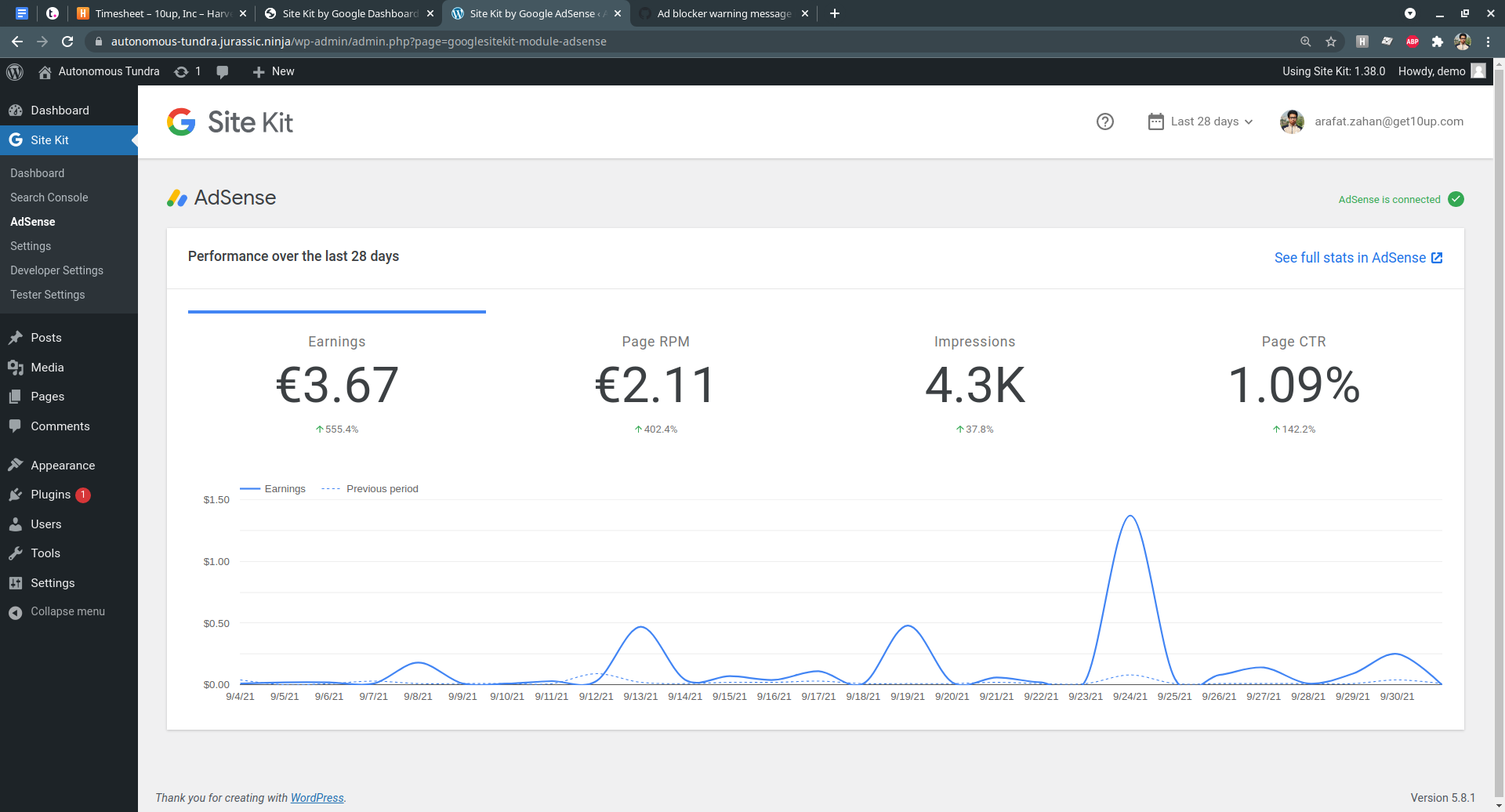The image size is (1505, 812).
Task: Open the Site Kit help icon
Action: 1104,121
